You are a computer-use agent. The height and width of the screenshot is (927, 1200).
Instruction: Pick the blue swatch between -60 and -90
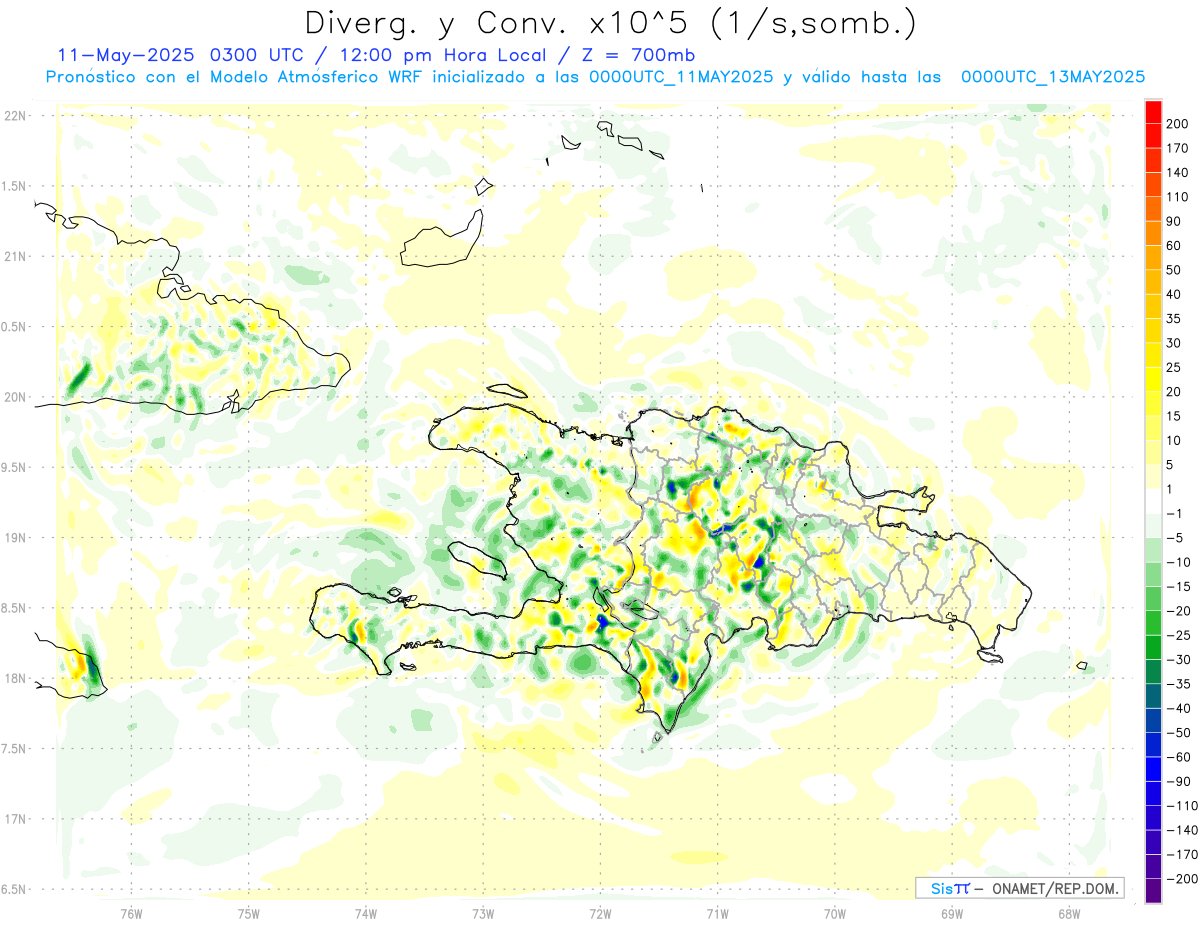(1153, 770)
